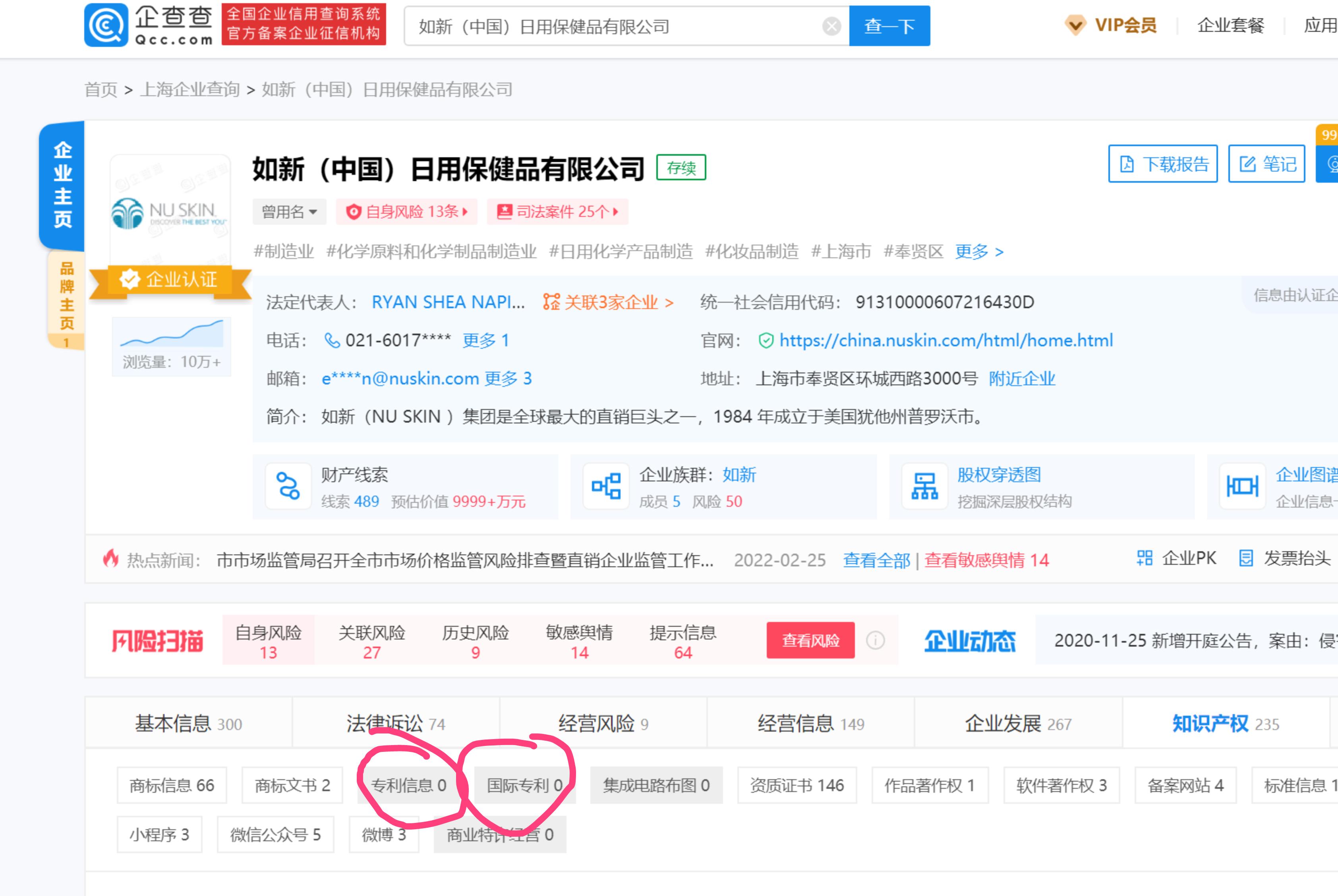Image resolution: width=1338 pixels, height=896 pixels.
Task: Open the 曾用名 dropdown
Action: (289, 211)
